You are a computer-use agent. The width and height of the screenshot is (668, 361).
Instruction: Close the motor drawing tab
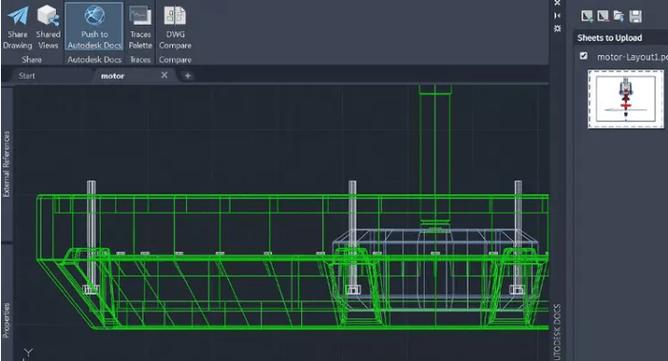[164, 75]
